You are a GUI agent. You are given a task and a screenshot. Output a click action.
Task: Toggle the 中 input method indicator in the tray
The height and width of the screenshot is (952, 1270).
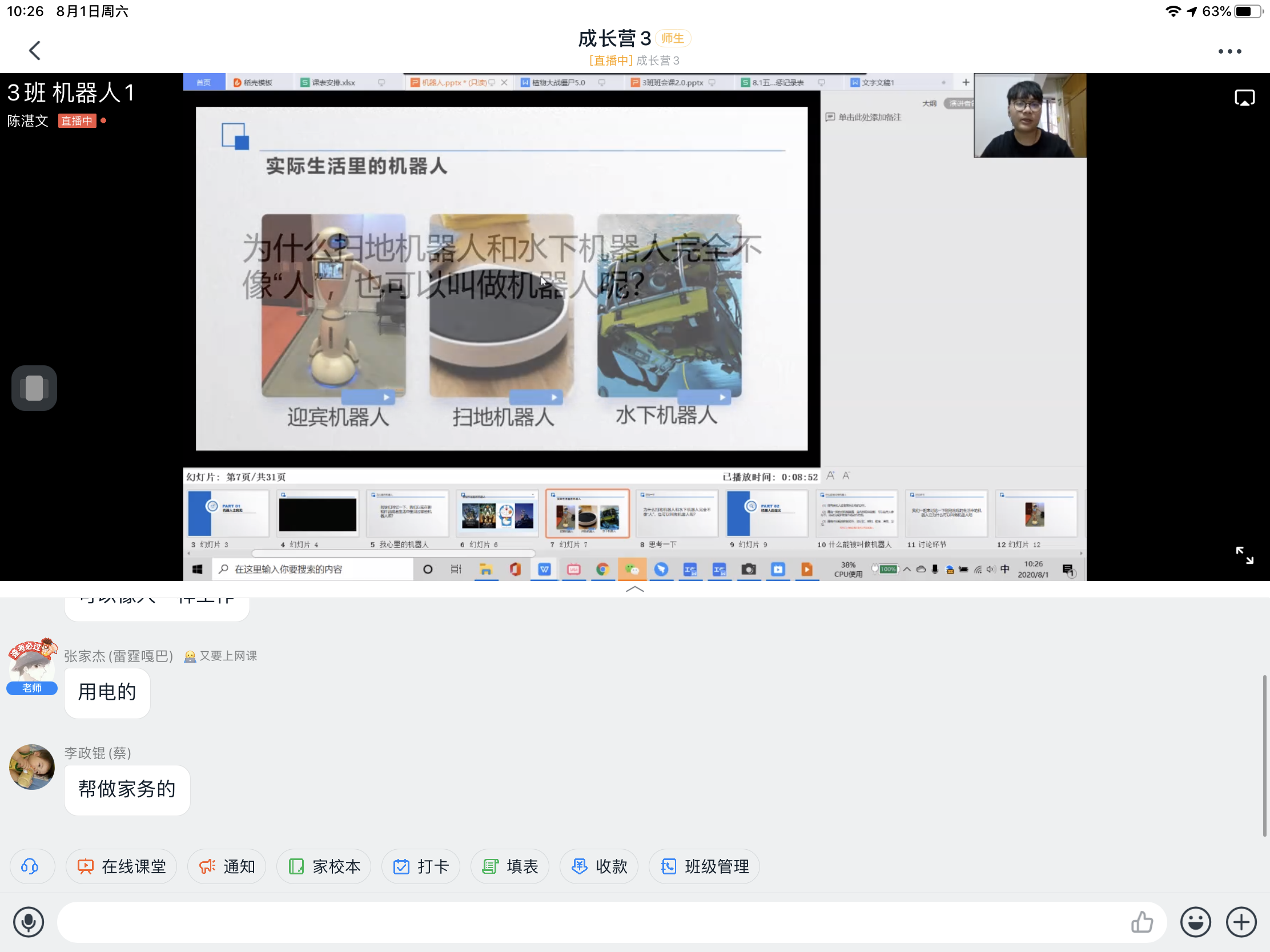point(1004,569)
